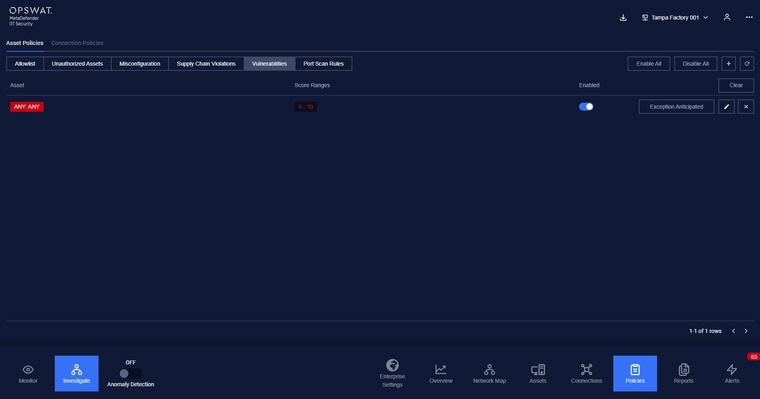Open the Investigate mode

click(x=77, y=373)
